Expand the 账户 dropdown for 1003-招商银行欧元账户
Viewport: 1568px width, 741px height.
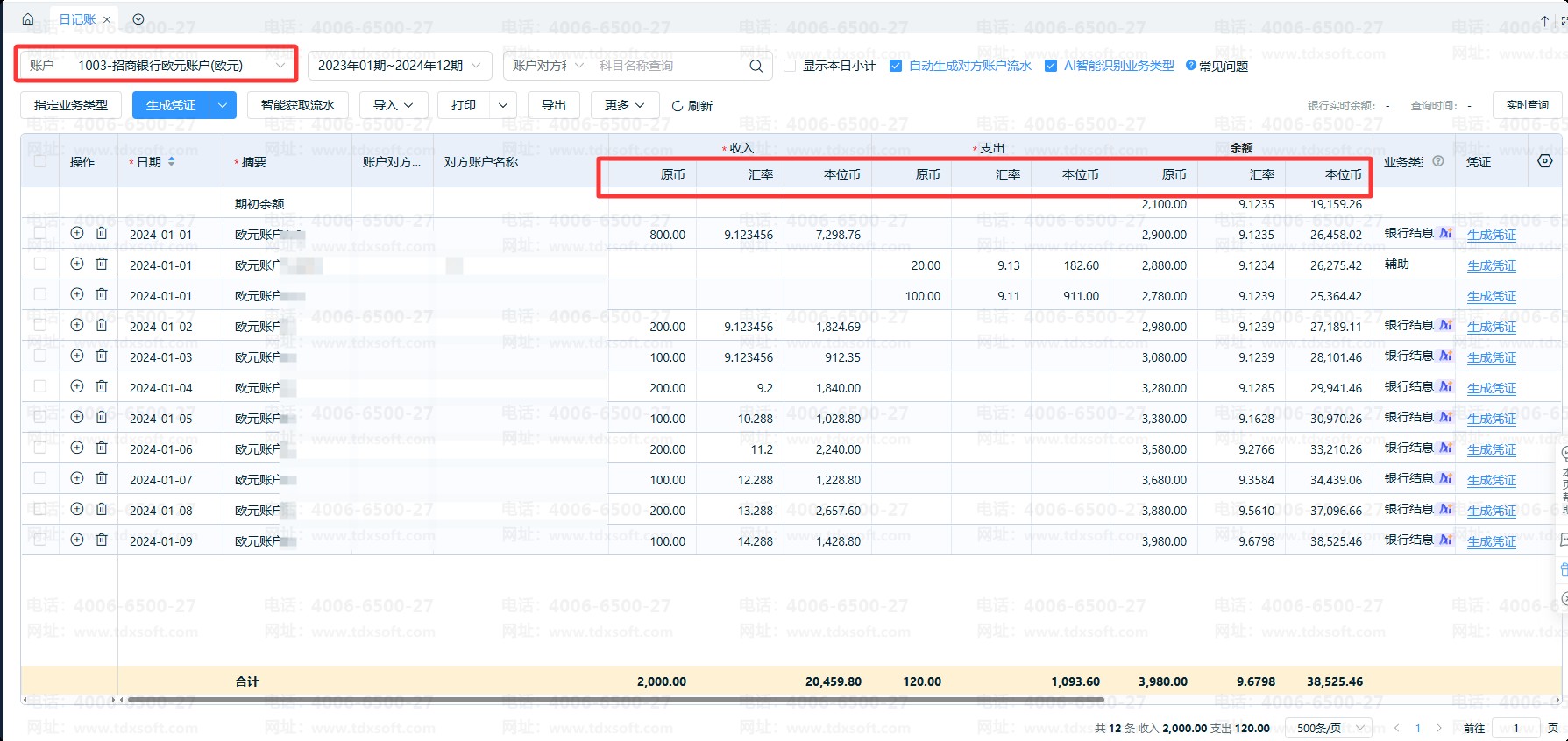pyautogui.click(x=280, y=66)
